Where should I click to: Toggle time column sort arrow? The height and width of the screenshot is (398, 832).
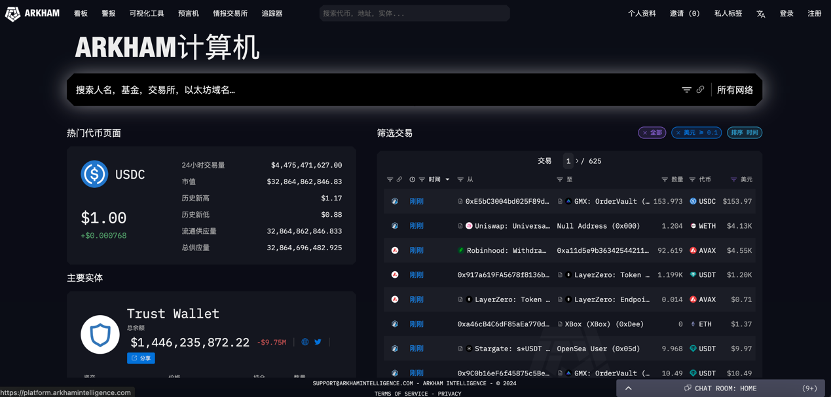pos(447,180)
